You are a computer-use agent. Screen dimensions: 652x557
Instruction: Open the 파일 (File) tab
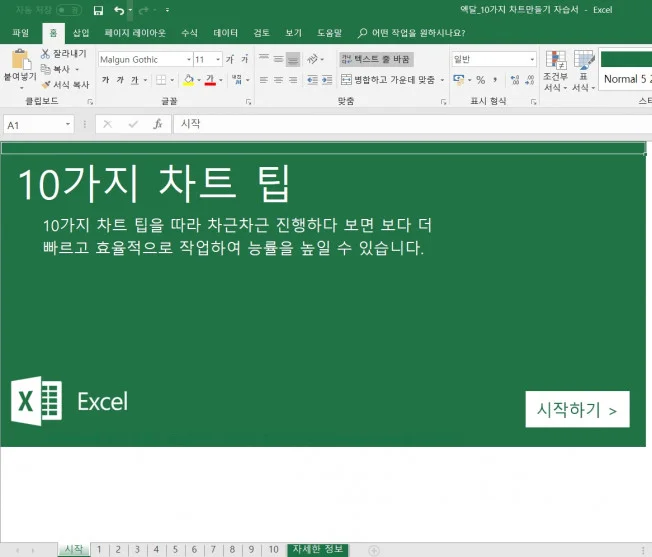point(20,33)
